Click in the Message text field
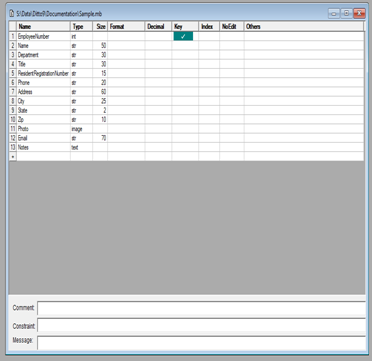The height and width of the screenshot is (362, 373). click(x=202, y=343)
